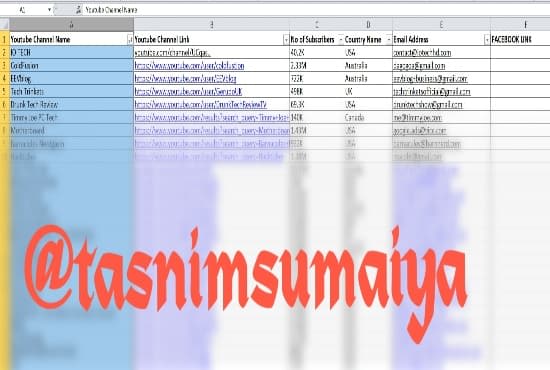The image size is (550, 370).
Task: Open the EEVblog YouTube user link
Action: 186,79
